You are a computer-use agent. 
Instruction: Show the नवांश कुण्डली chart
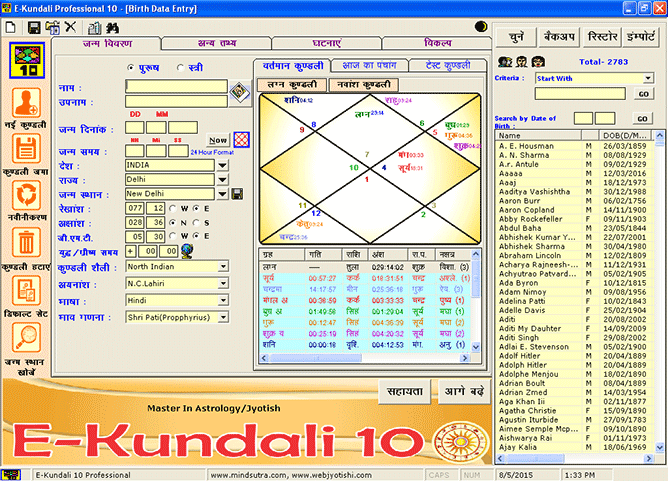pyautogui.click(x=364, y=85)
